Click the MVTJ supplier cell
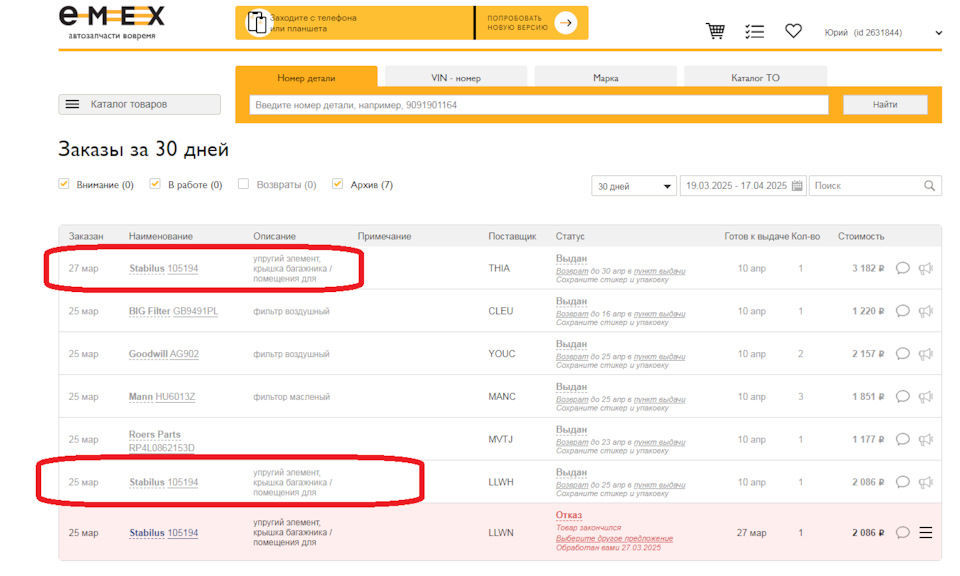Viewport: 960px width, 576px height. tap(500, 439)
